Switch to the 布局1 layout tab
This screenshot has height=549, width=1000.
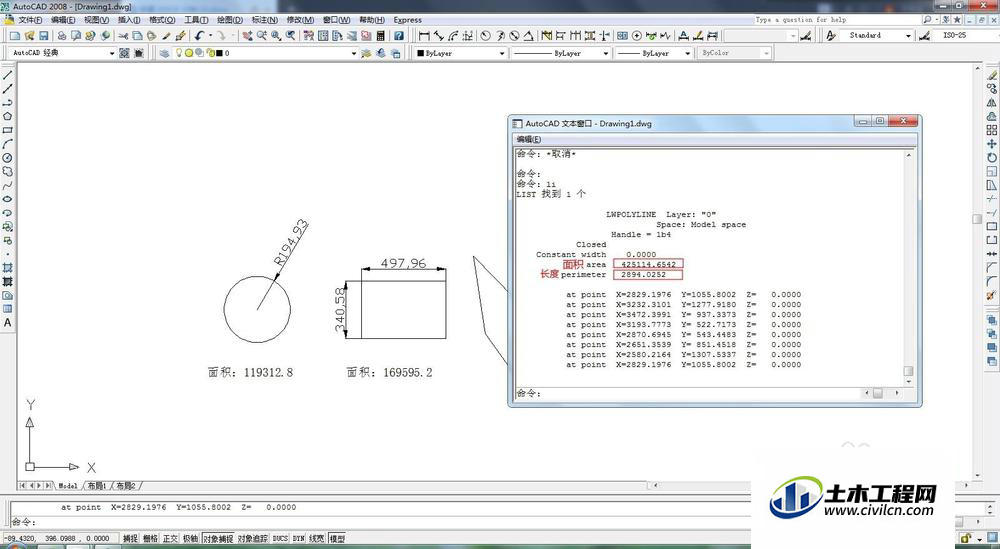pyautogui.click(x=96, y=486)
